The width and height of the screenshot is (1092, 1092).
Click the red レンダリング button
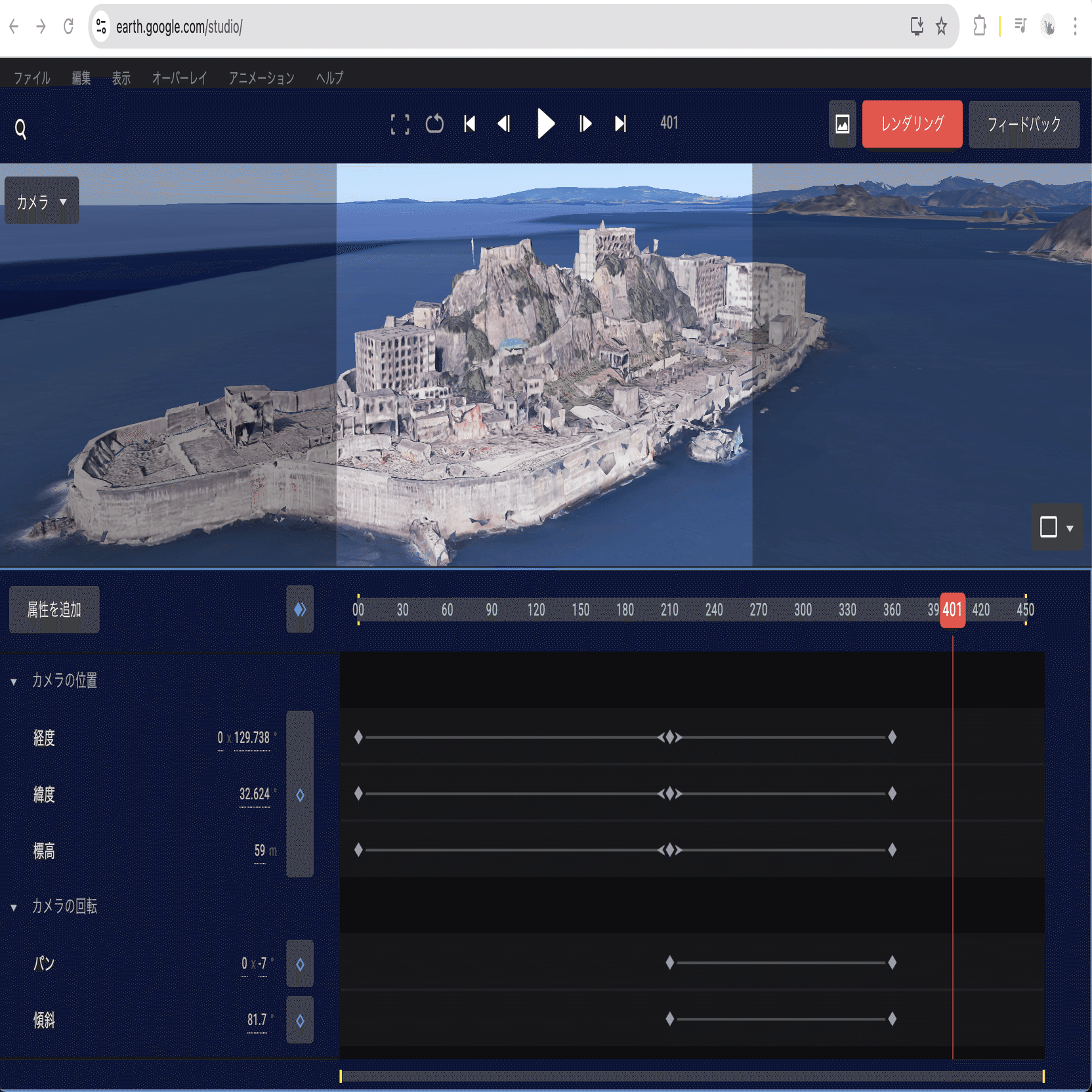click(x=912, y=124)
